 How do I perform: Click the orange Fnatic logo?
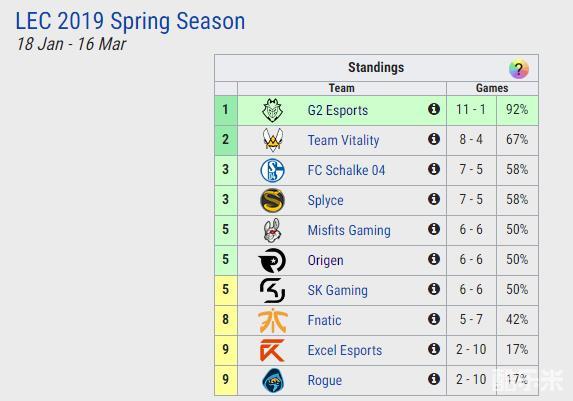(273, 321)
